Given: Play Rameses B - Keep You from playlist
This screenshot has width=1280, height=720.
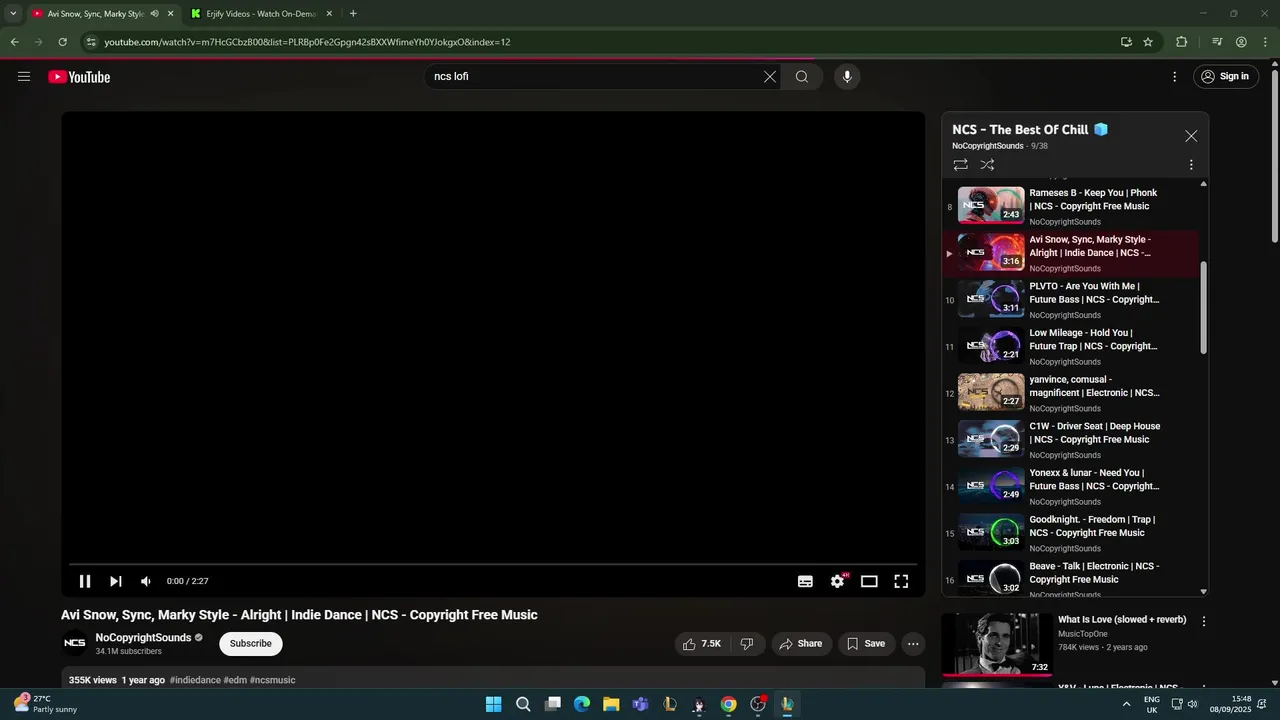Looking at the screenshot, I should point(1072,207).
